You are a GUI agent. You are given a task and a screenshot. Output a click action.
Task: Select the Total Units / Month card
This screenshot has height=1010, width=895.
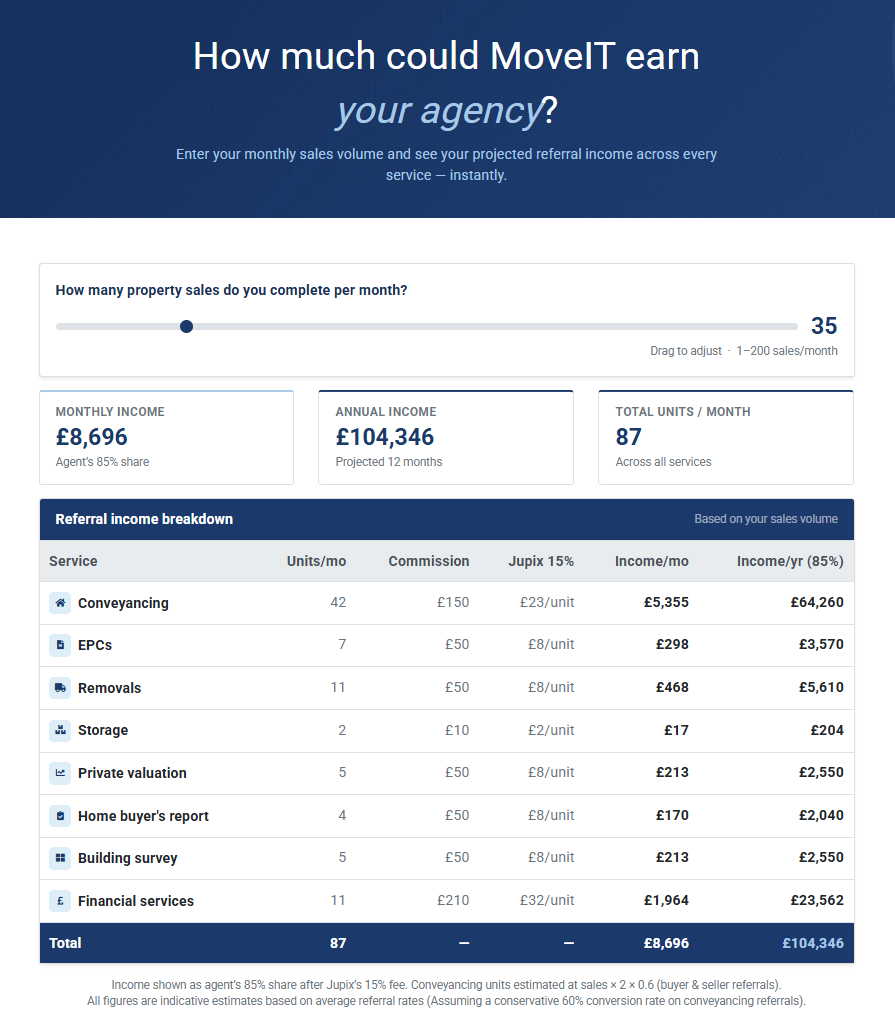tap(726, 437)
